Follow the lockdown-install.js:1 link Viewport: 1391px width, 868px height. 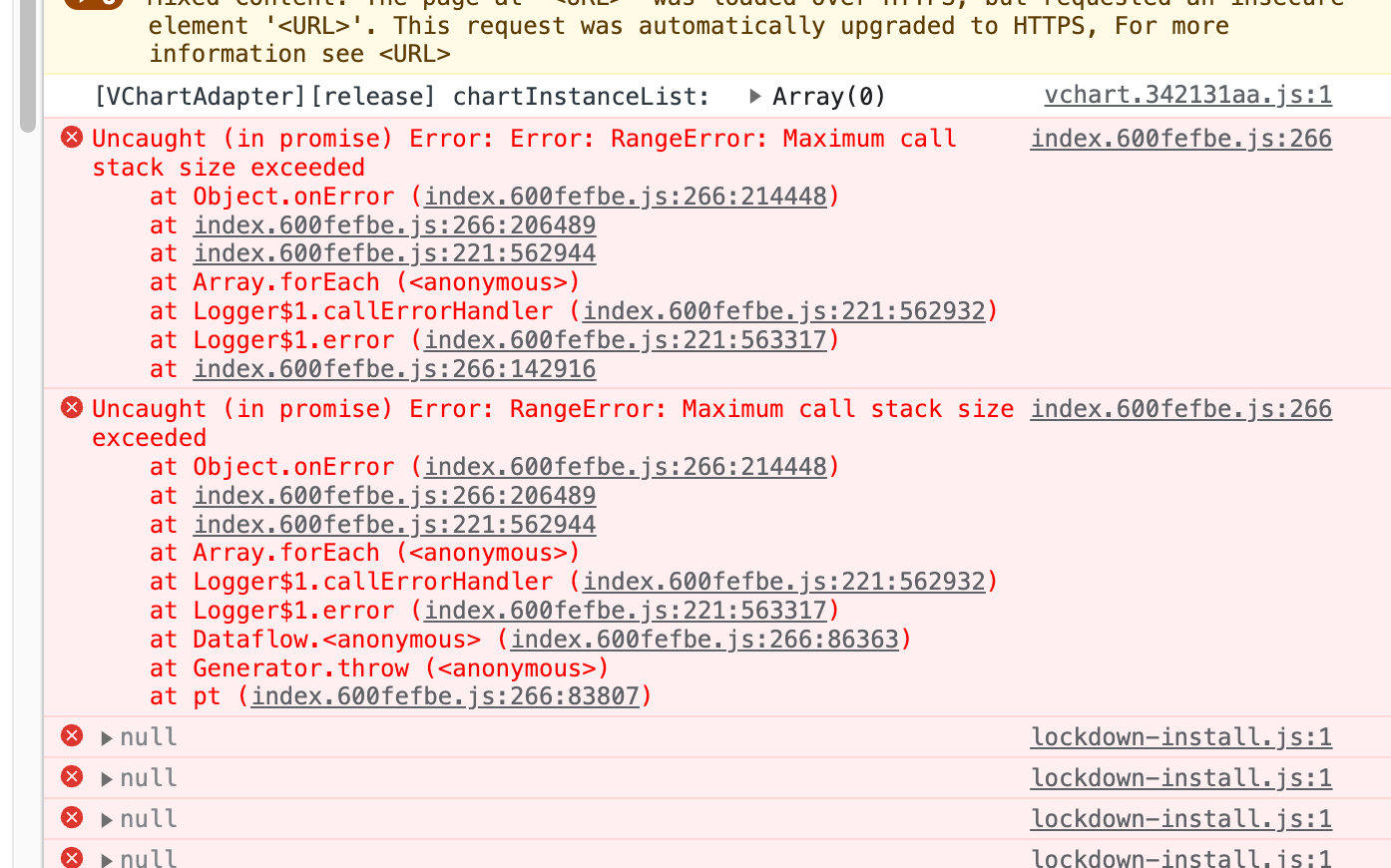1180,736
